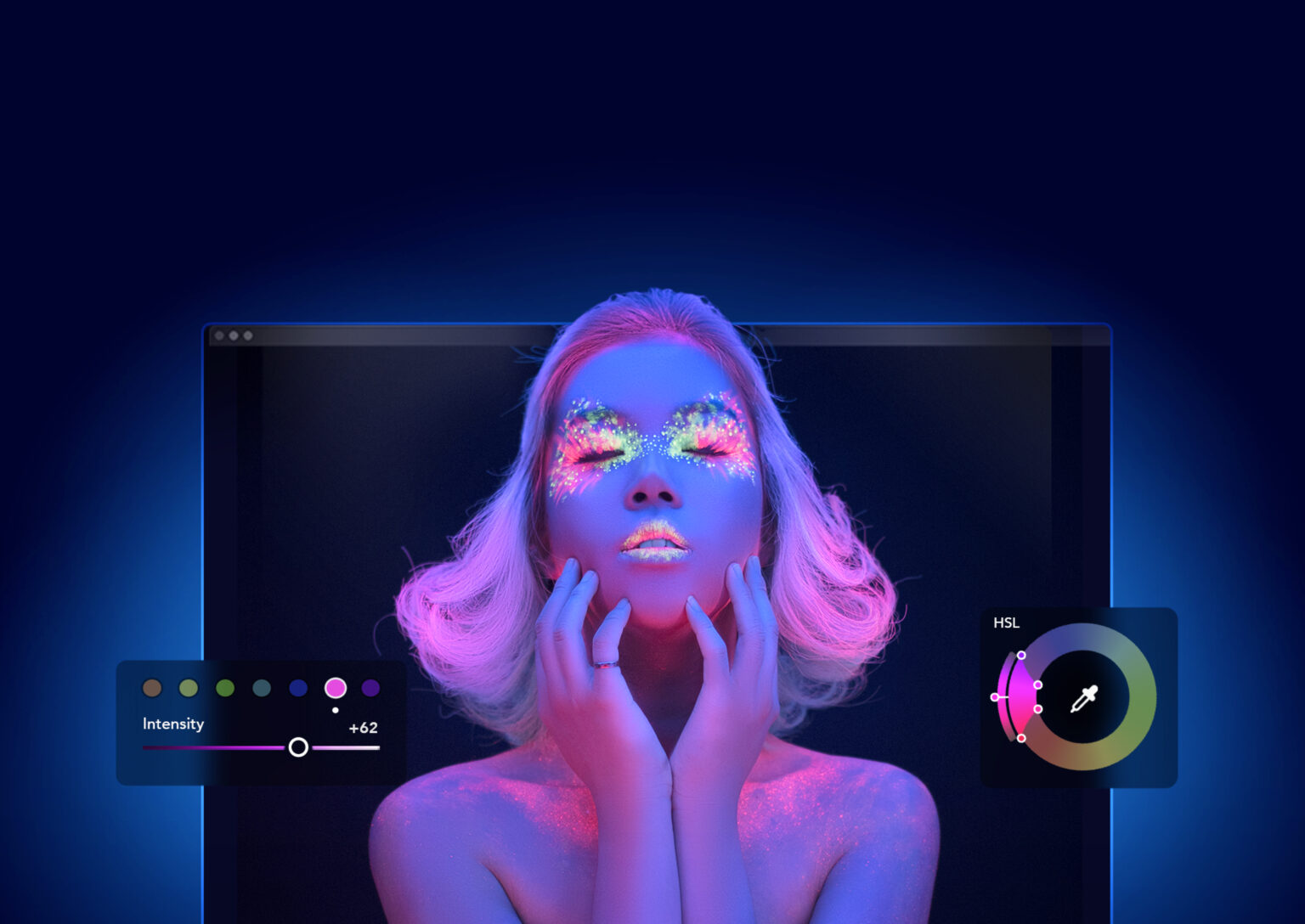Image resolution: width=1305 pixels, height=924 pixels.
Task: Click the Intensity label
Action: (172, 724)
